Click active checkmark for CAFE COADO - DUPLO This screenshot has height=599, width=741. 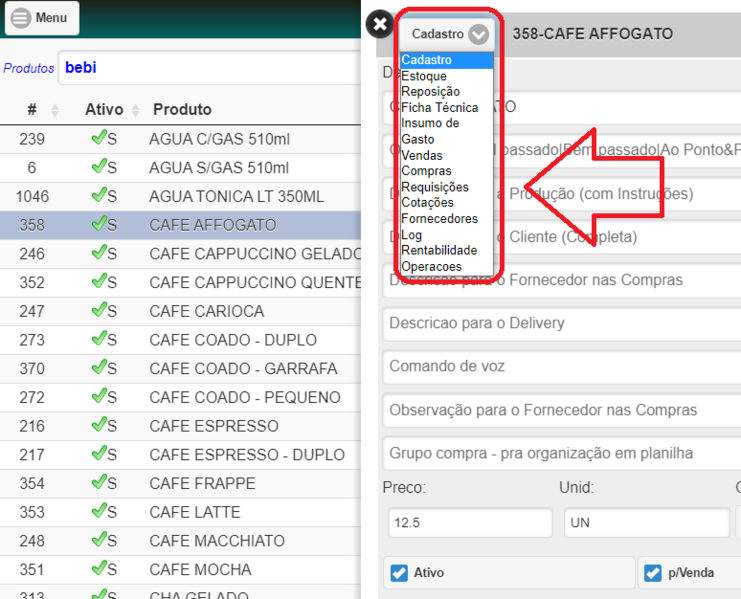(99, 338)
